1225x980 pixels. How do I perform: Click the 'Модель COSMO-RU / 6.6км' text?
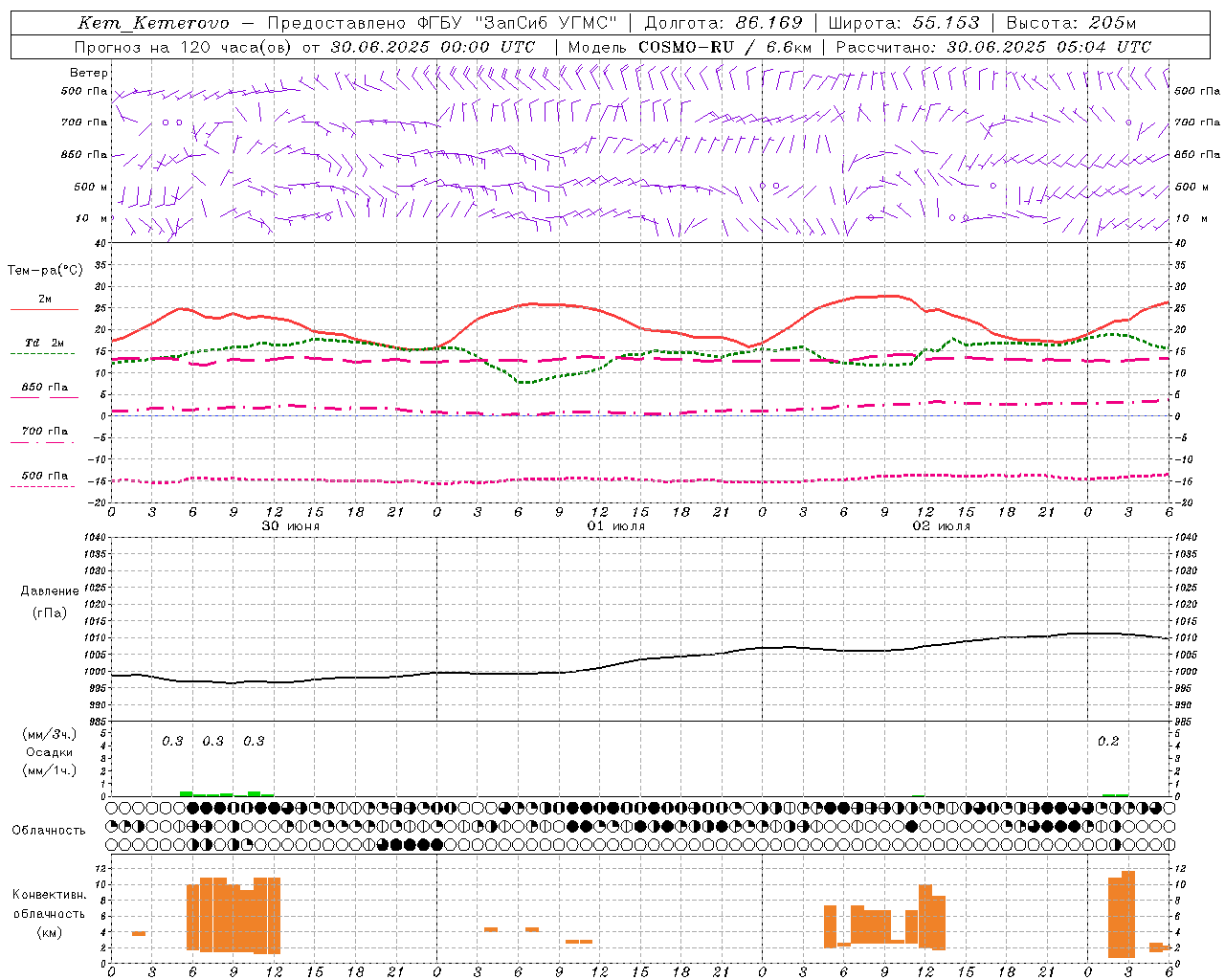690,47
